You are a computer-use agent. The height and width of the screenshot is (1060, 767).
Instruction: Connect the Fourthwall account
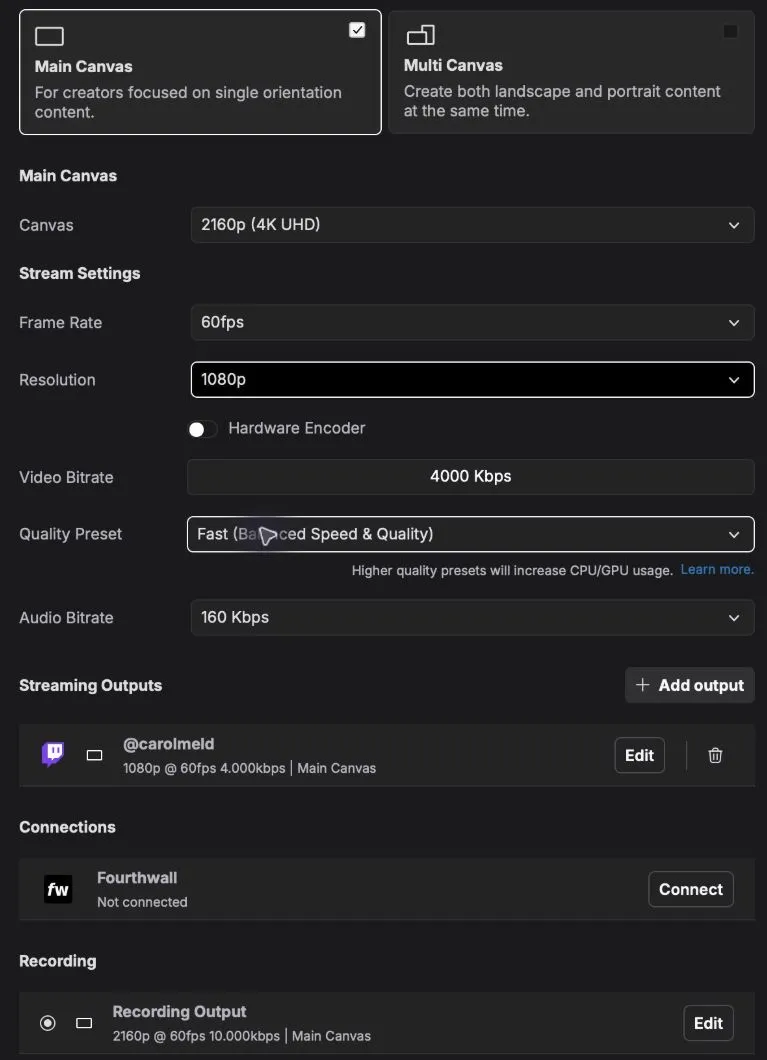click(691, 889)
